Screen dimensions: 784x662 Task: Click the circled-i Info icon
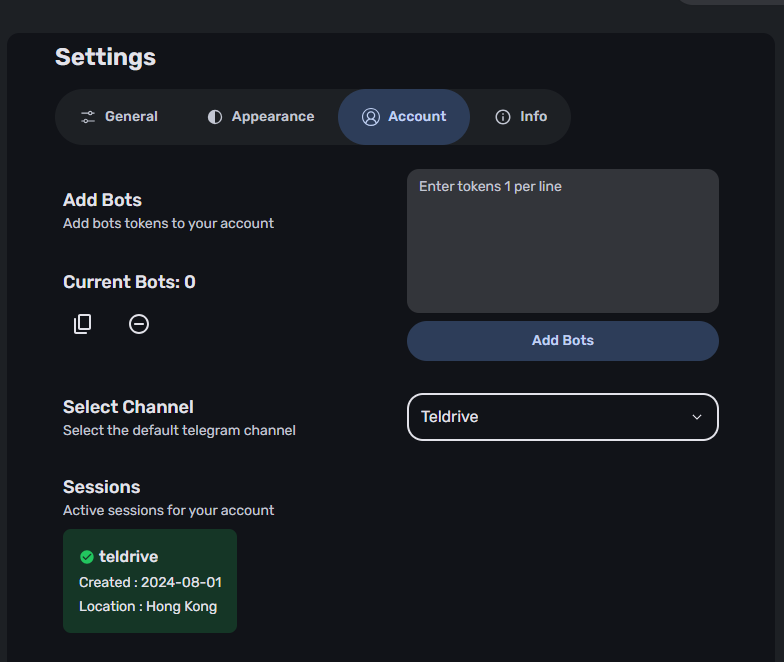[x=502, y=117]
